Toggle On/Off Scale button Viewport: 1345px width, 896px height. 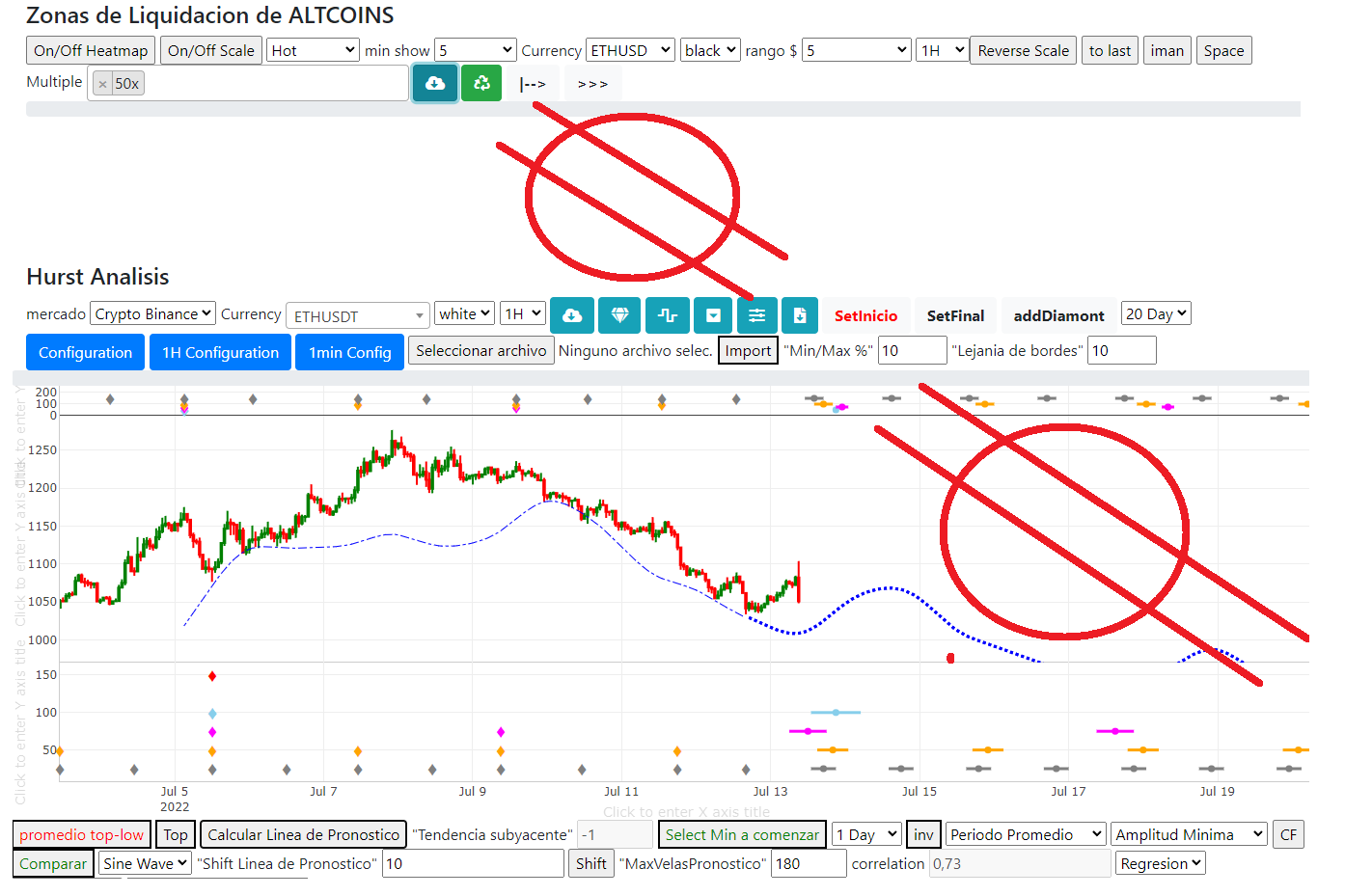(x=211, y=50)
